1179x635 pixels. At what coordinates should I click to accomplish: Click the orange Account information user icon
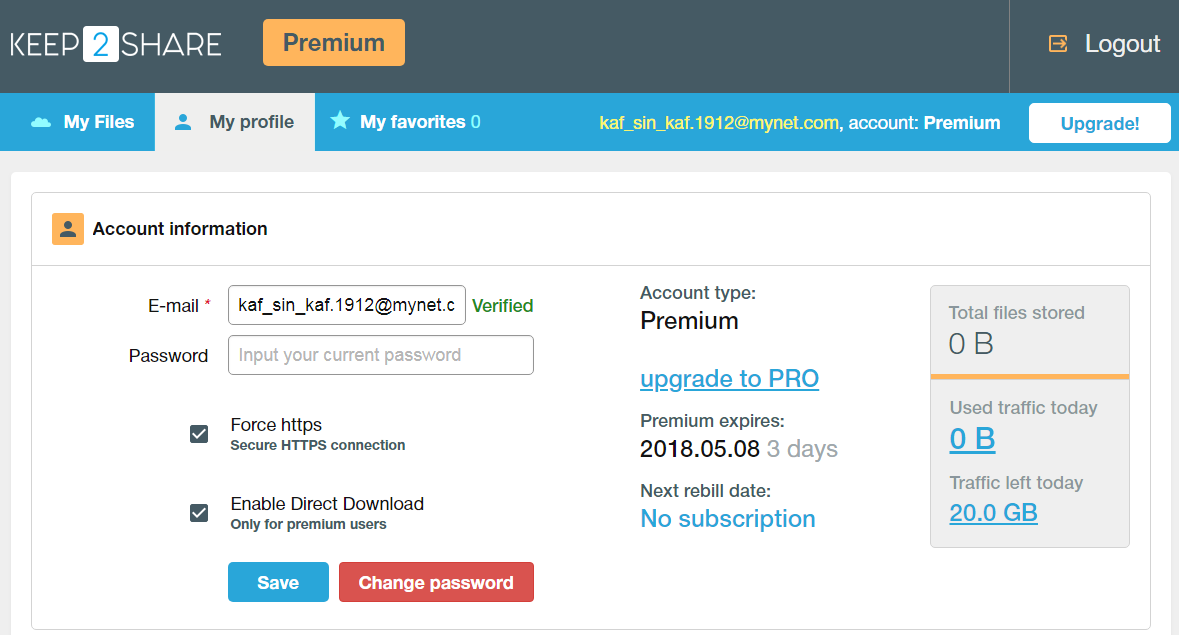tap(68, 228)
